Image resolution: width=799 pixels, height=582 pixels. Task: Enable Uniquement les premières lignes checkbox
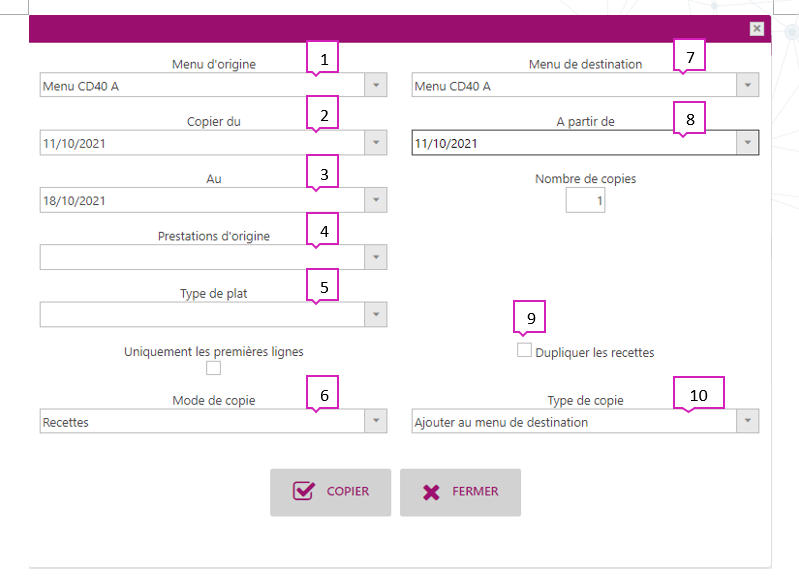pyautogui.click(x=213, y=368)
